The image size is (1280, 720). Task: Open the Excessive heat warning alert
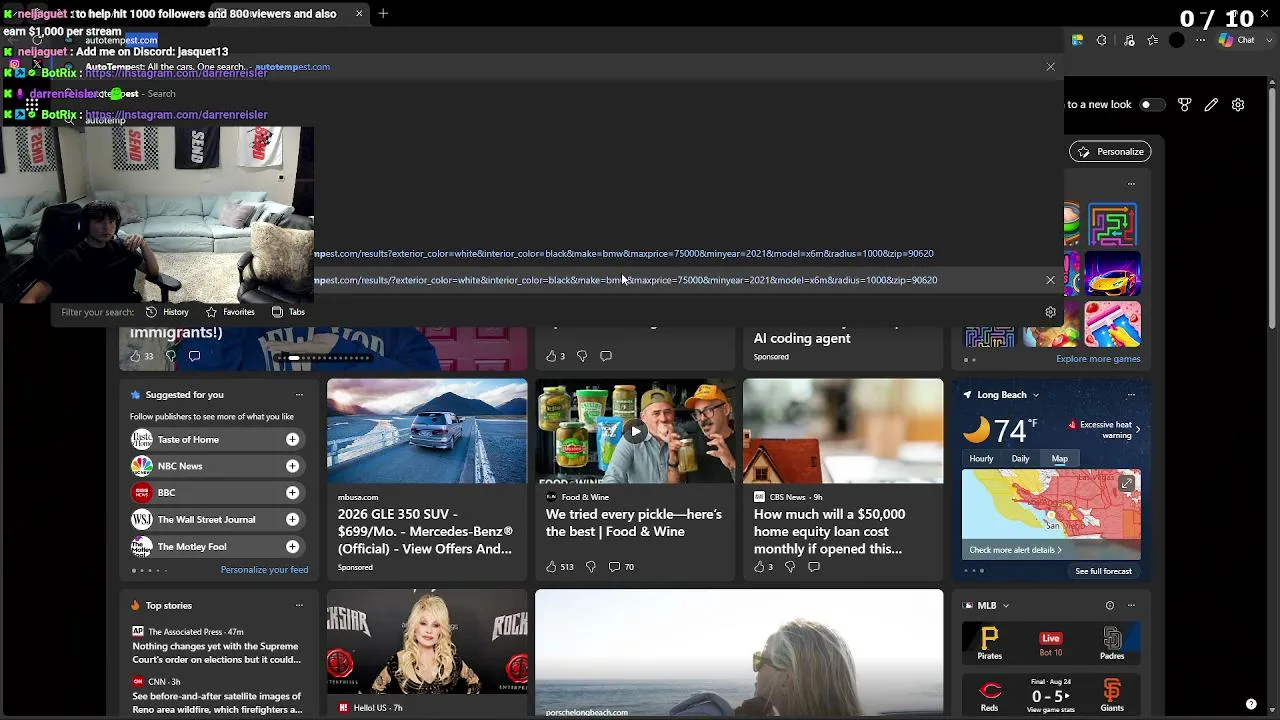pos(1105,430)
